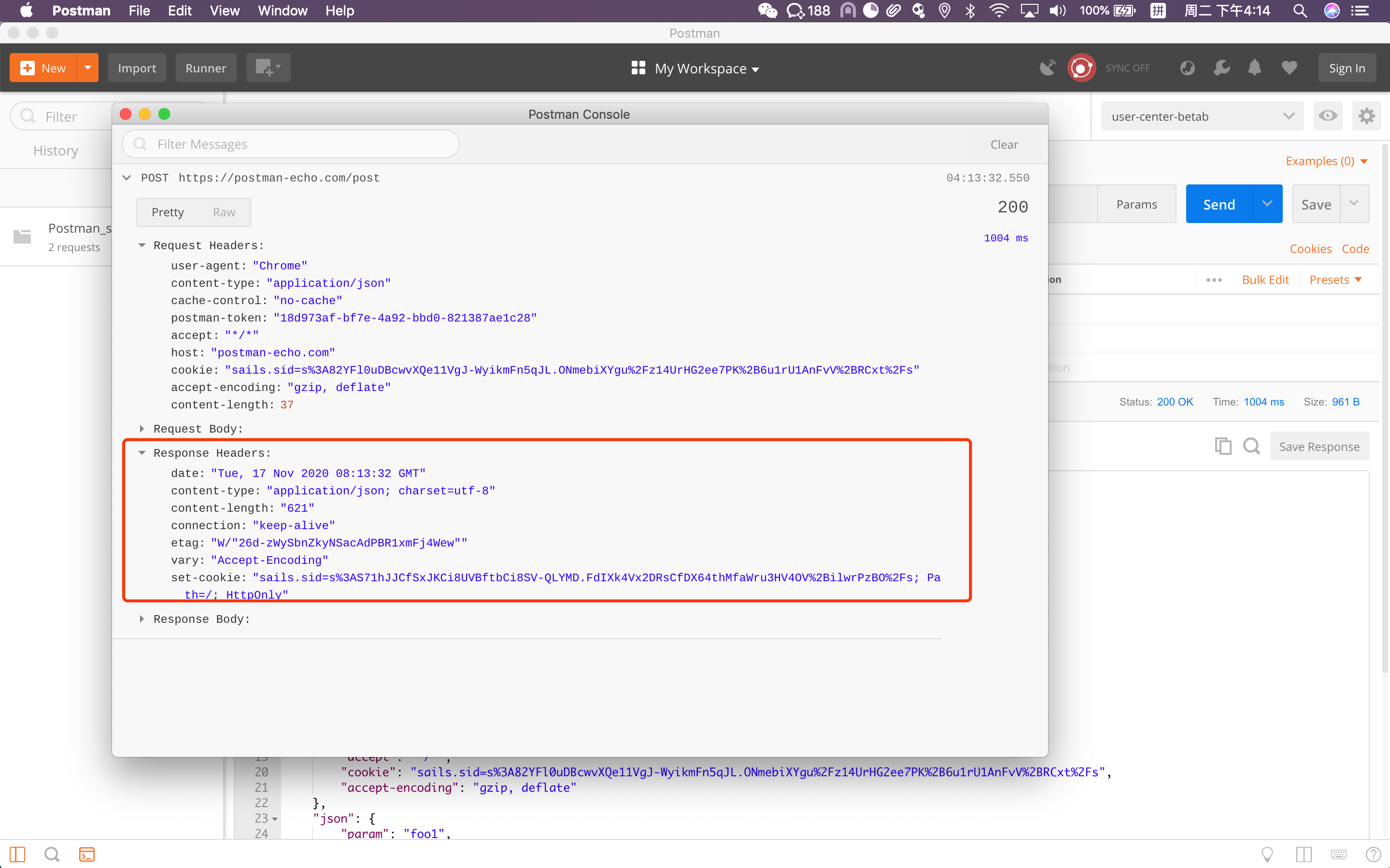Image resolution: width=1390 pixels, height=868 pixels.
Task: Open Postman Console icon in status bar
Action: (x=87, y=855)
